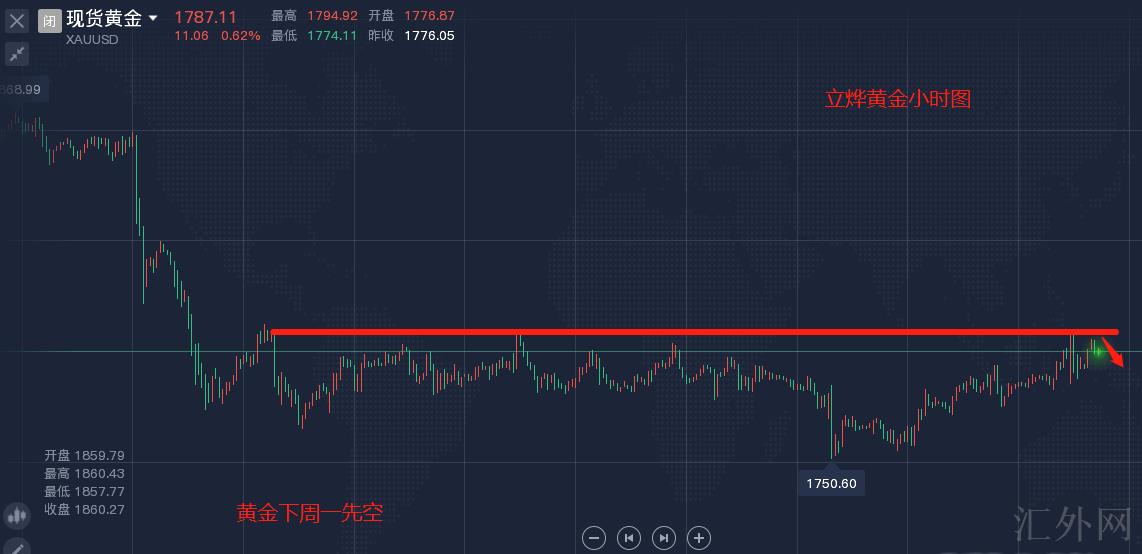Select the pencil drawing tool icon
The height and width of the screenshot is (554, 1142).
pyautogui.click(x=17, y=547)
